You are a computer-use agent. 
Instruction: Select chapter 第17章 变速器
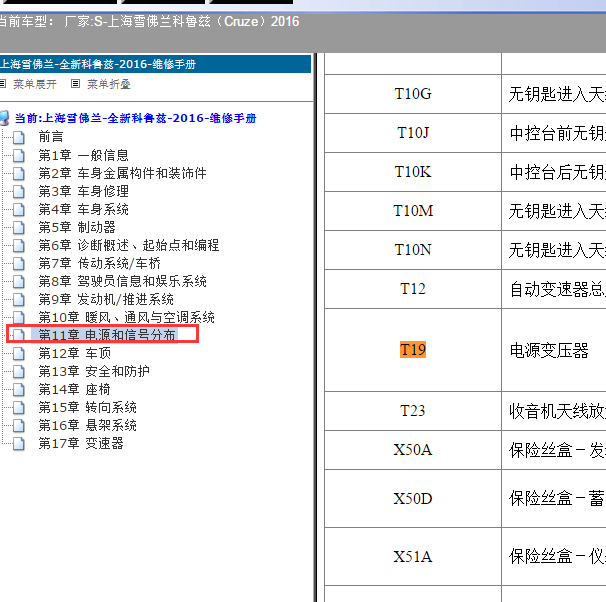click(81, 444)
